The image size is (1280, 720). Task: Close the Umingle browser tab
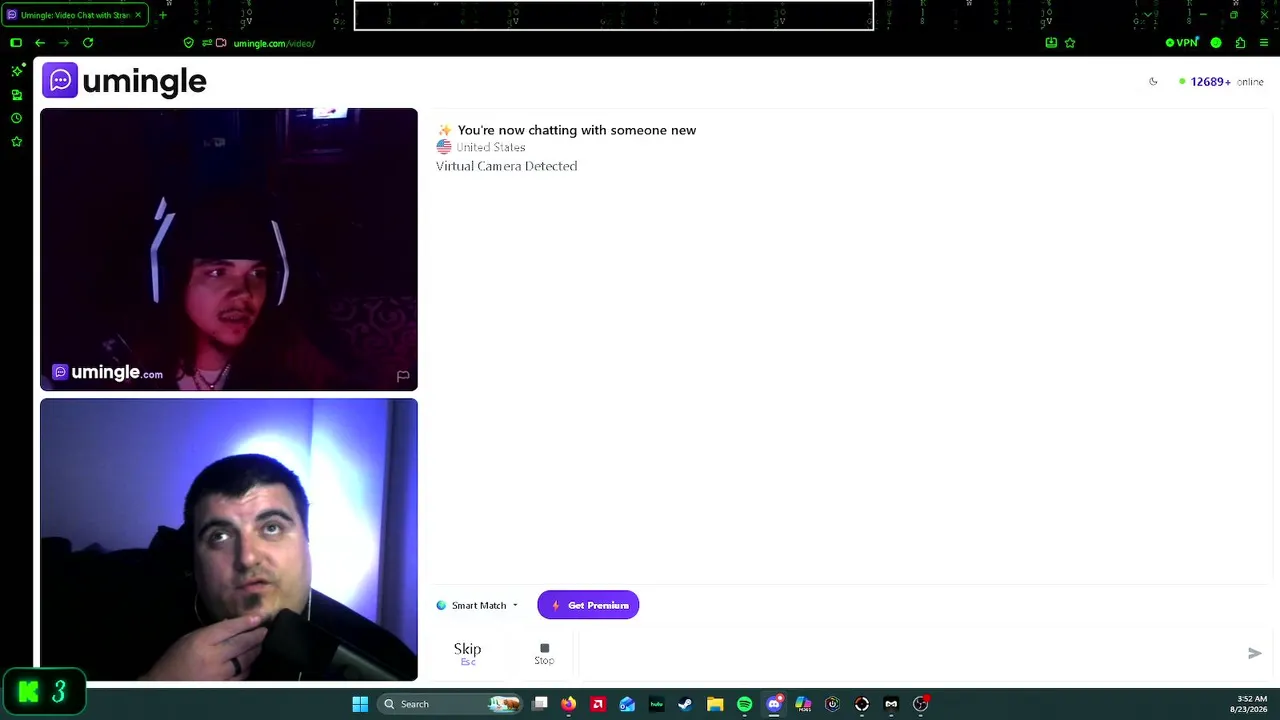pyautogui.click(x=138, y=15)
